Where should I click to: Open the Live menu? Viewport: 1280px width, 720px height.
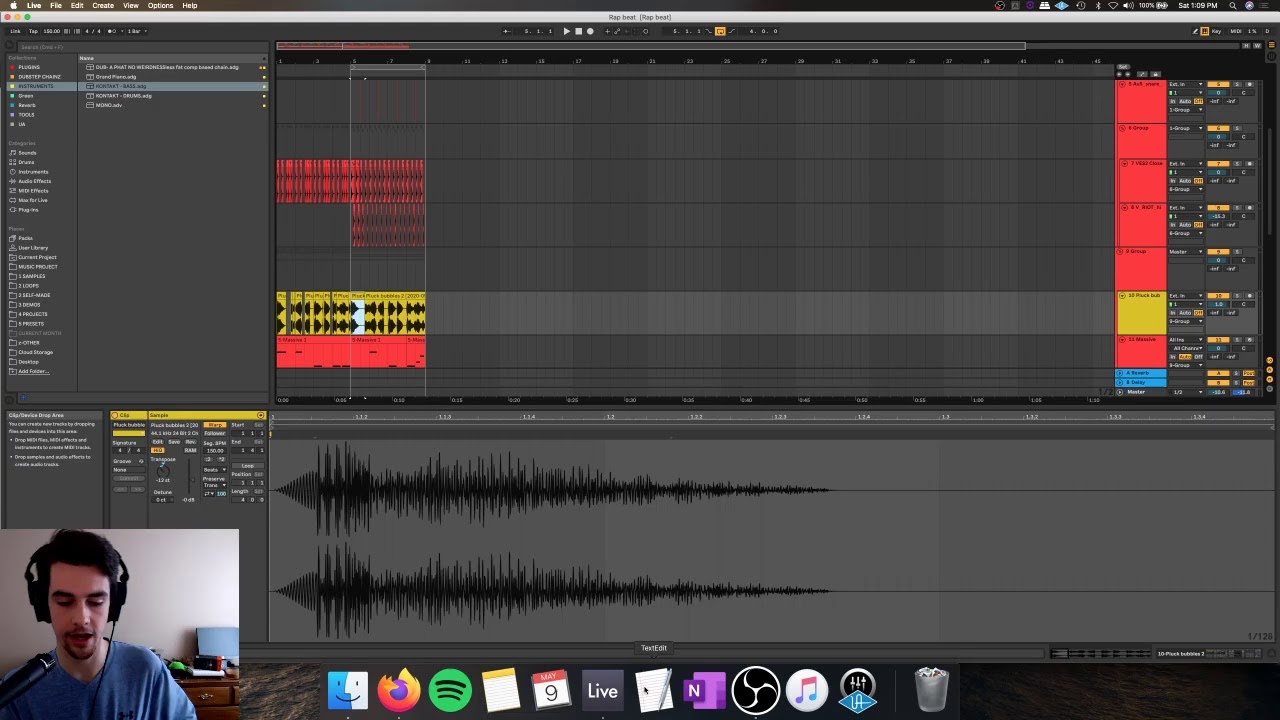click(x=34, y=5)
